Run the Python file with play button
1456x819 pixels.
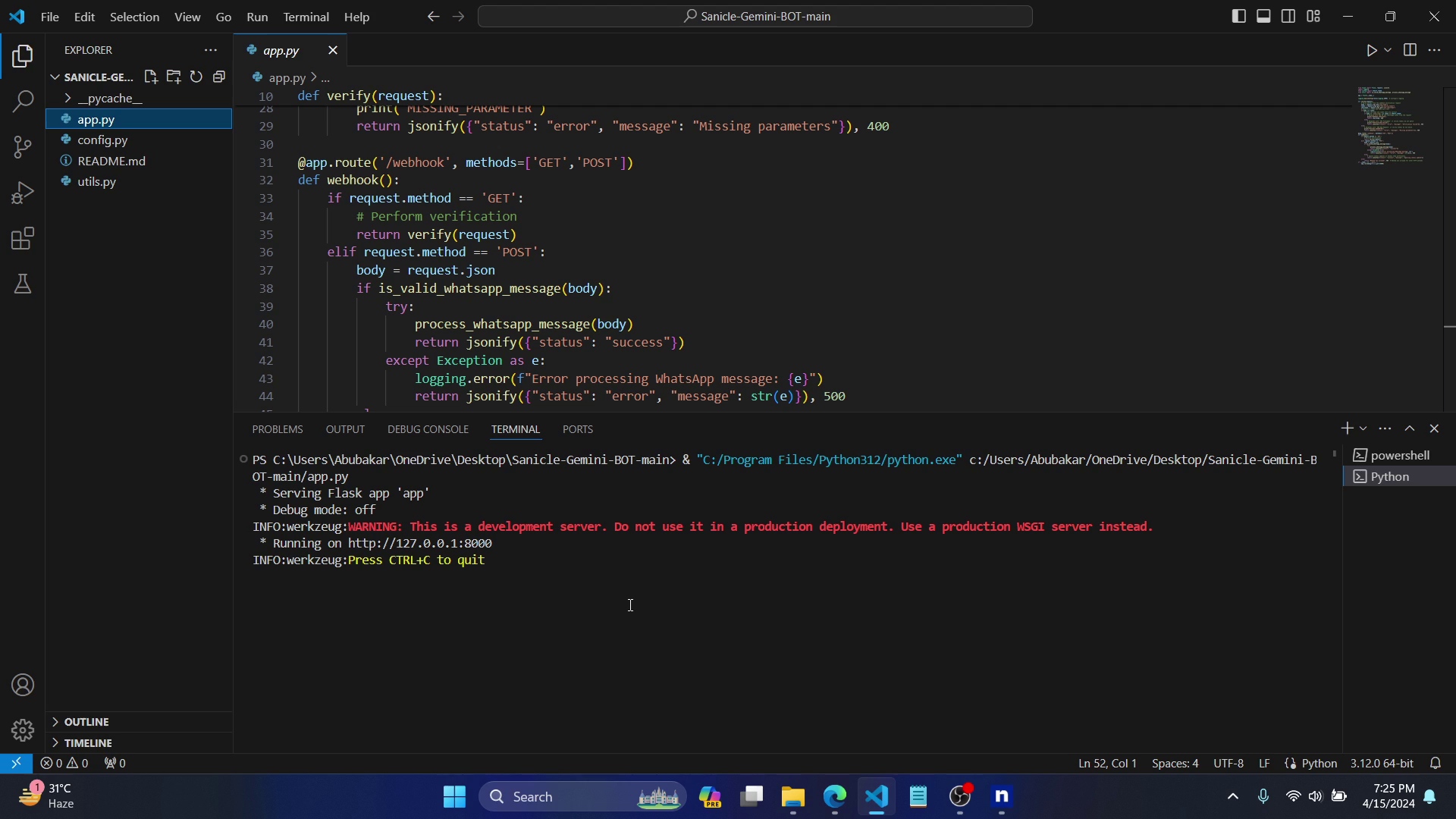tap(1371, 50)
